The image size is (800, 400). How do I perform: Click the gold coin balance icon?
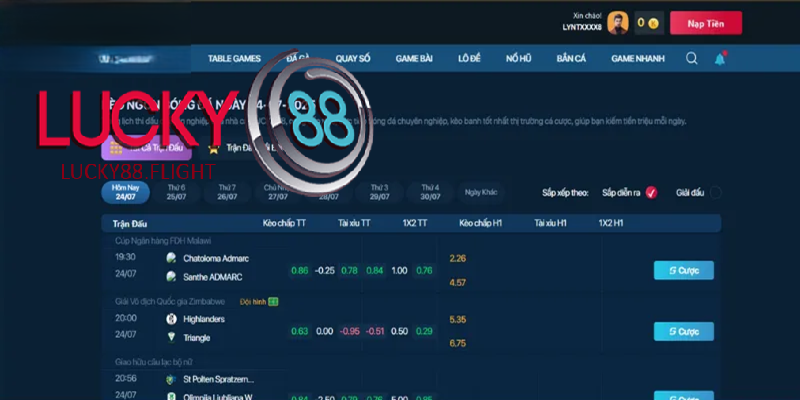click(653, 23)
